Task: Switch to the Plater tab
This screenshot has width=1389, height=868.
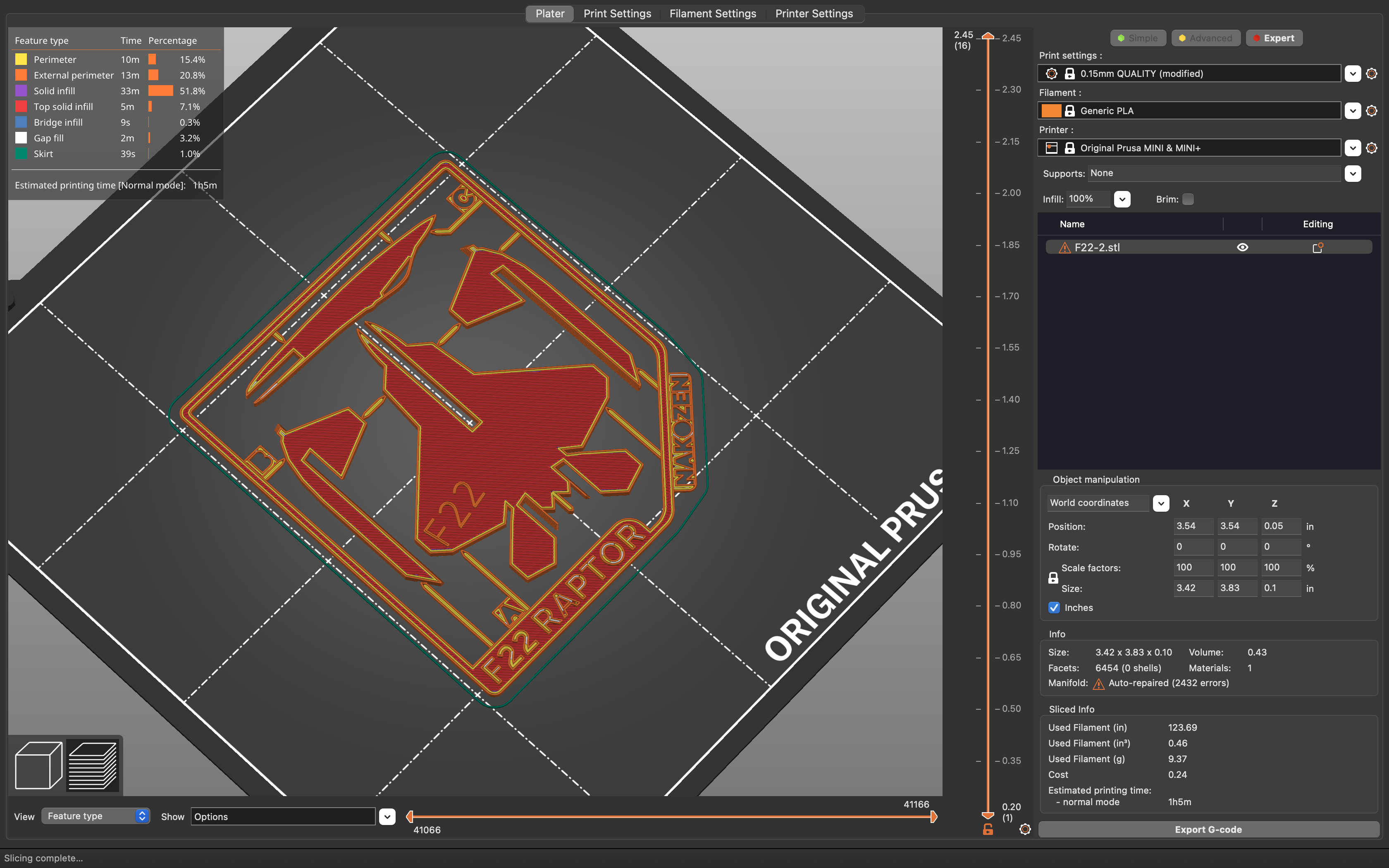Action: [x=549, y=14]
